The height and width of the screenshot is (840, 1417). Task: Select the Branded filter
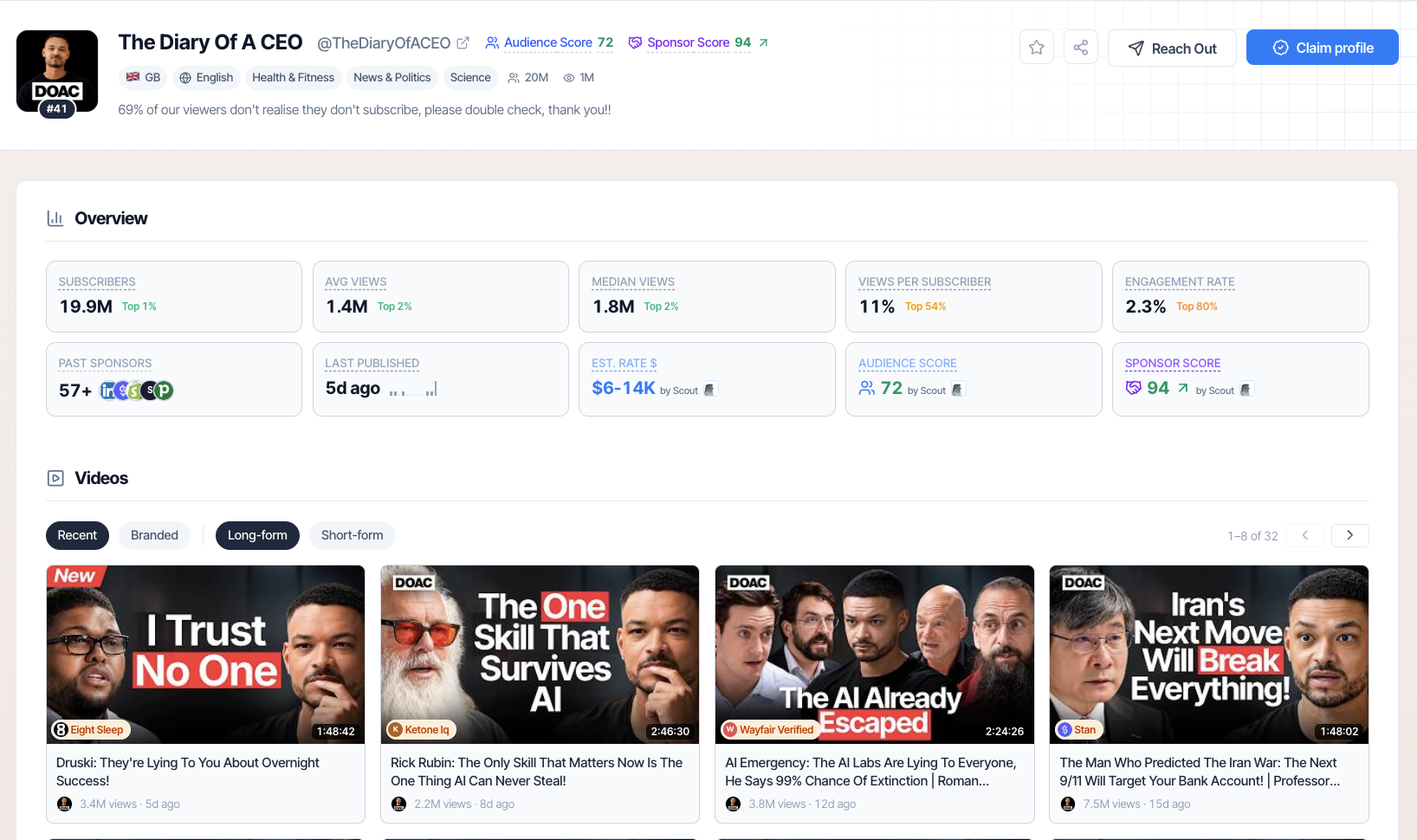click(154, 535)
